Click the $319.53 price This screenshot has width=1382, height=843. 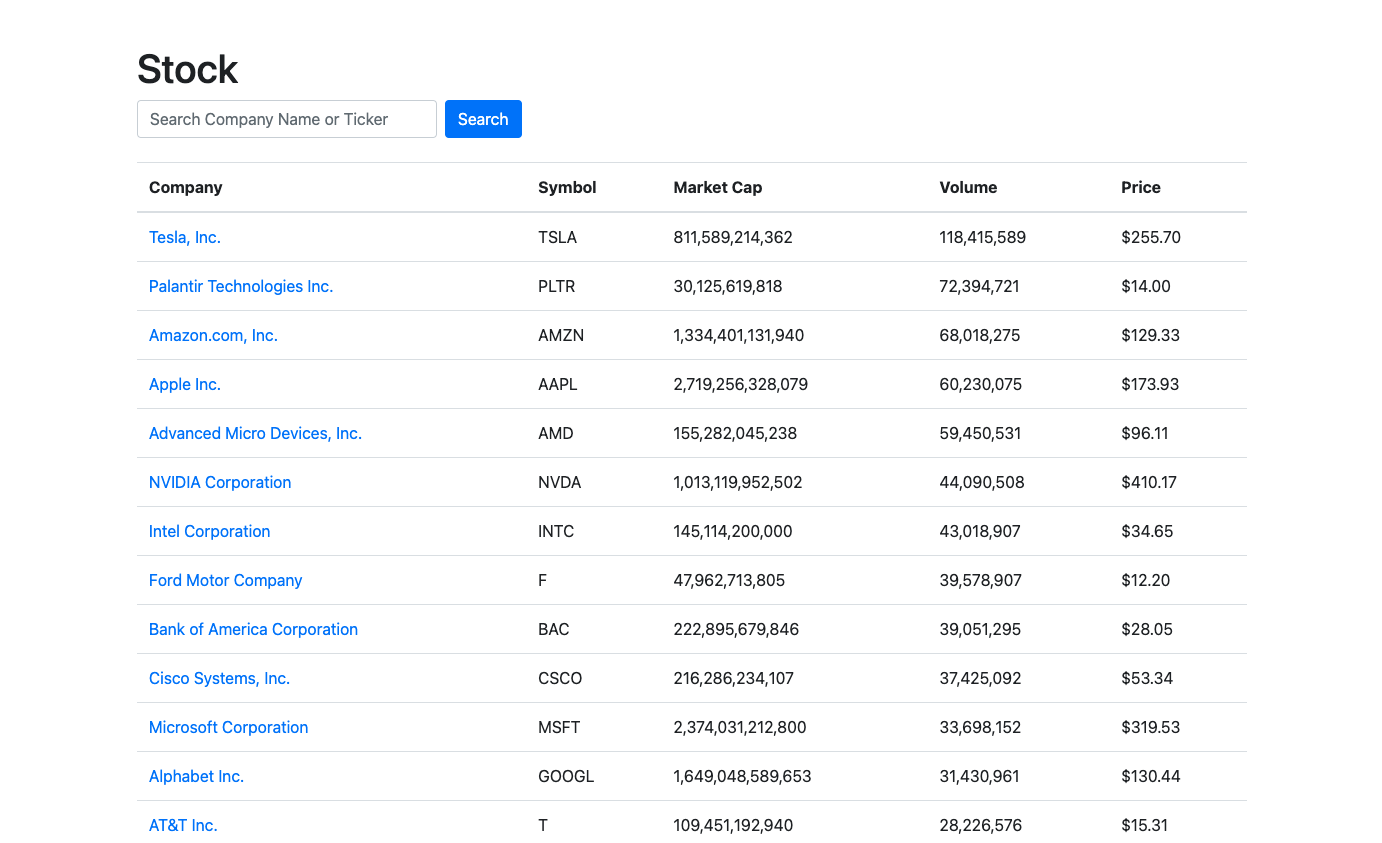(x=1151, y=727)
